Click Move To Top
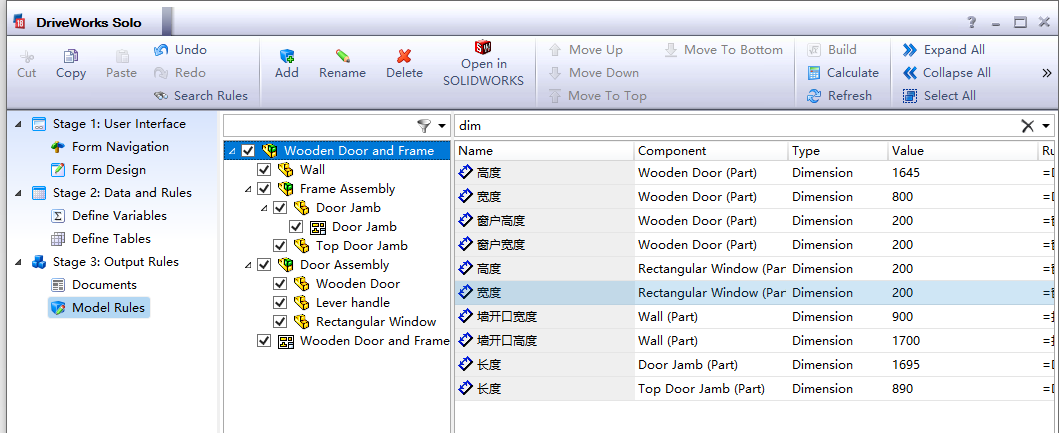Image resolution: width=1059 pixels, height=433 pixels. 597,96
